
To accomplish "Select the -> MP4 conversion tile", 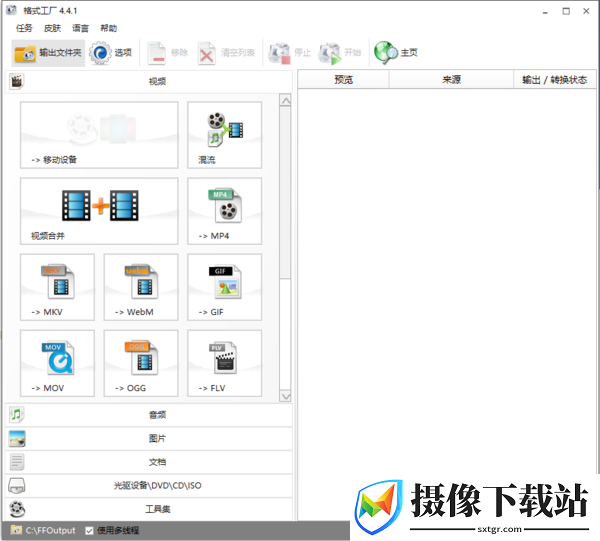I will tap(225, 211).
